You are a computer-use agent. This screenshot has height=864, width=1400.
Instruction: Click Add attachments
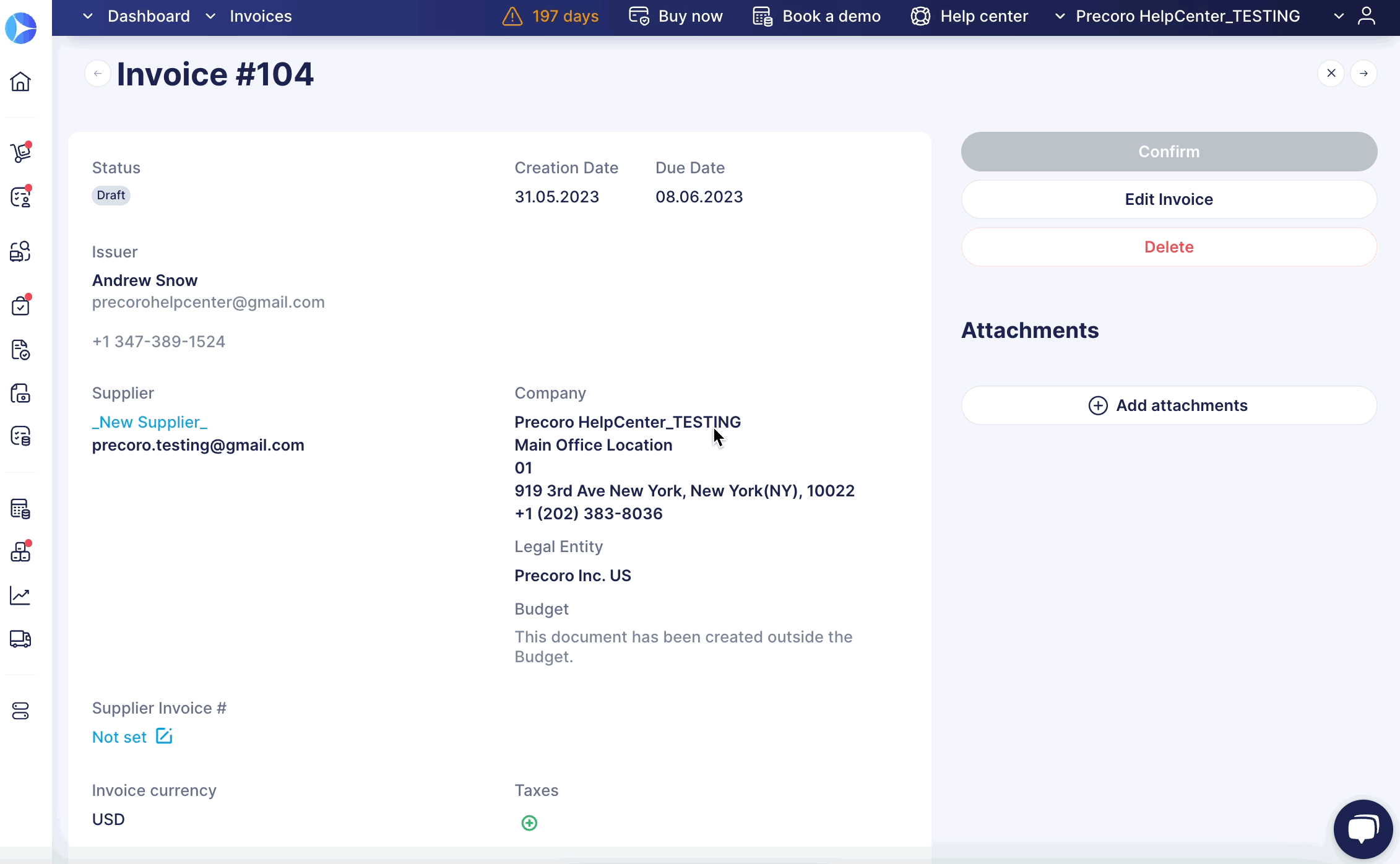pos(1169,405)
